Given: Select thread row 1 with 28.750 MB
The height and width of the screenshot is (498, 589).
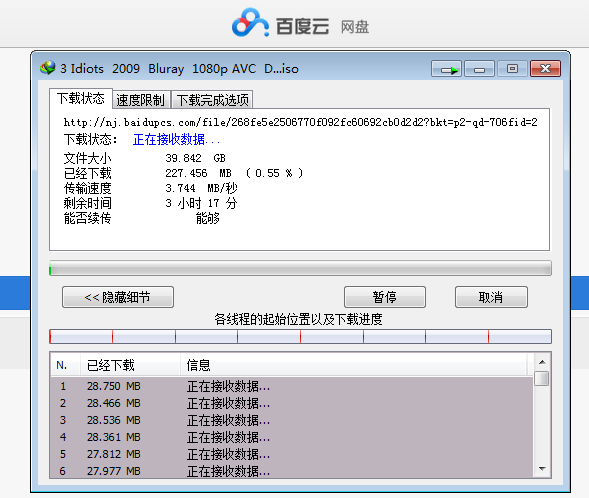Looking at the screenshot, I should pyautogui.click(x=291, y=386).
